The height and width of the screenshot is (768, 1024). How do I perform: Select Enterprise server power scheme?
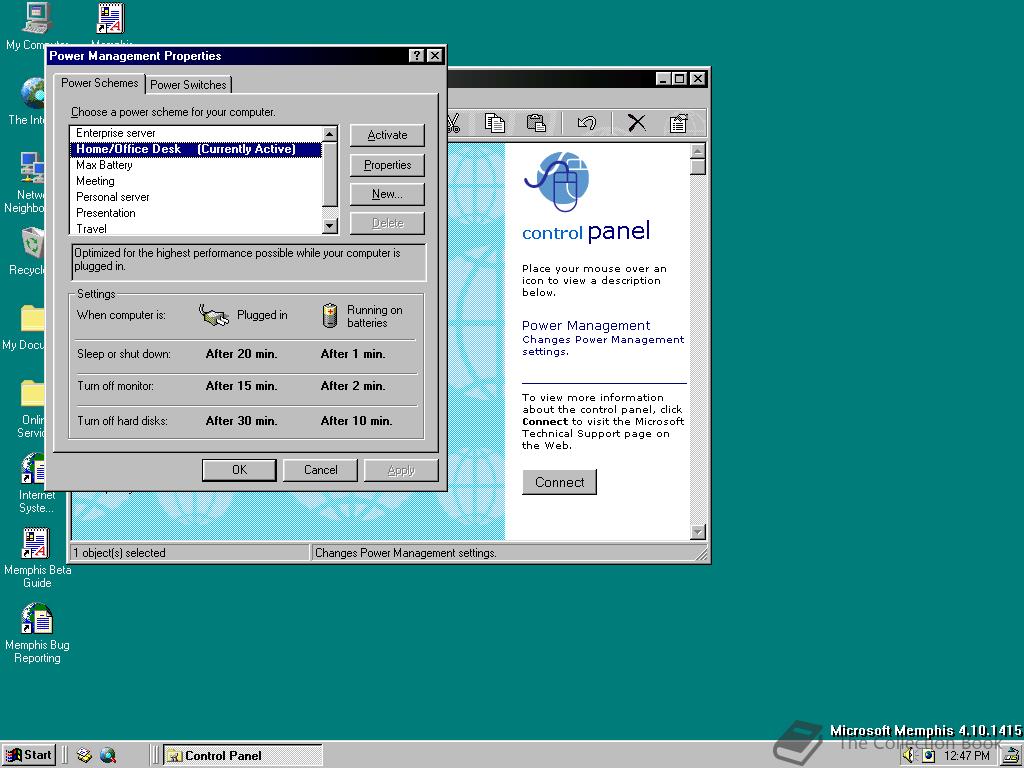pos(196,133)
